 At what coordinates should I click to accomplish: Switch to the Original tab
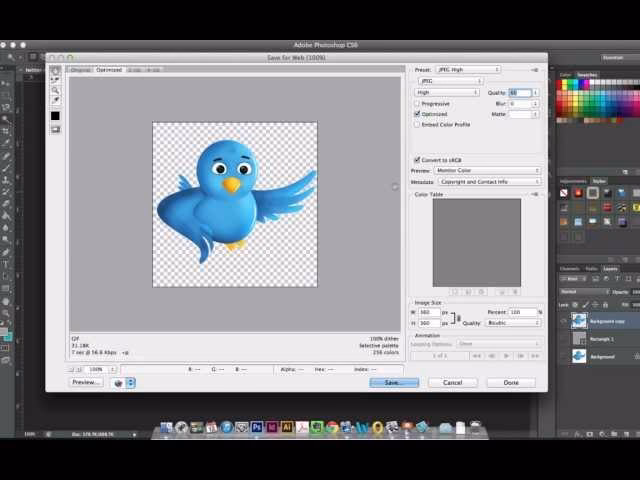pyautogui.click(x=80, y=70)
